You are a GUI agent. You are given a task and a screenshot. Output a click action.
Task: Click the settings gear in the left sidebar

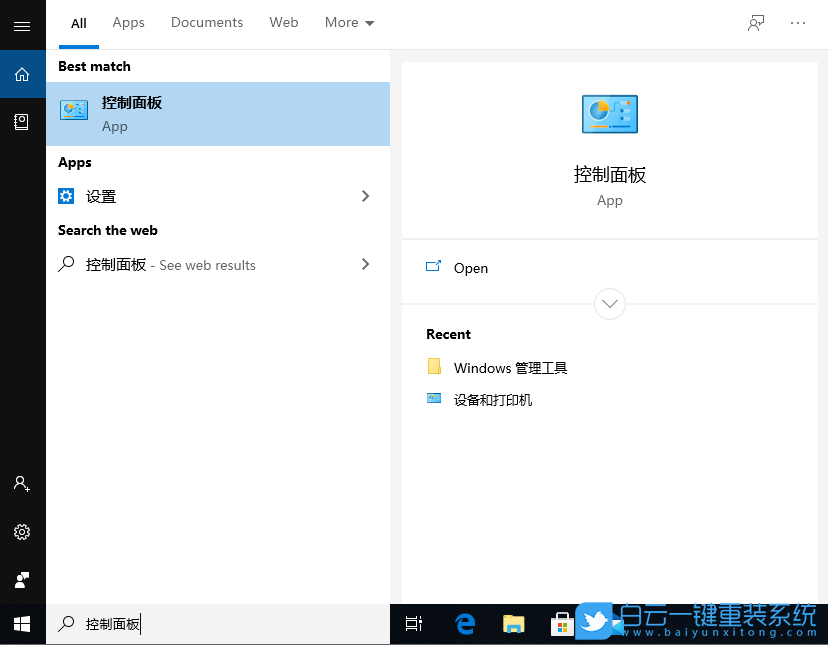22,532
